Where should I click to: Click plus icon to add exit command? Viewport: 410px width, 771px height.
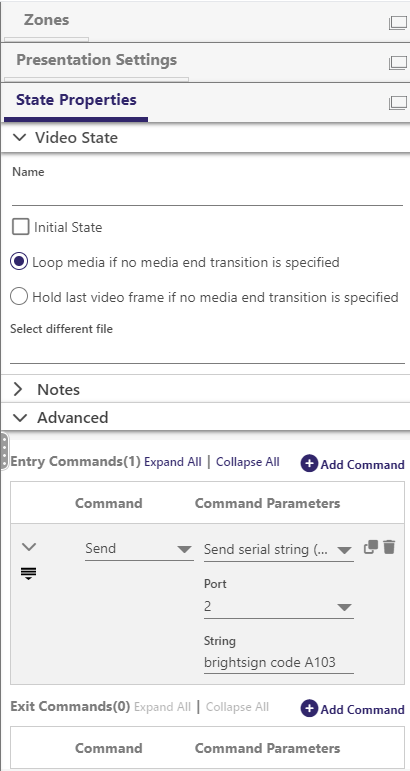(x=309, y=709)
